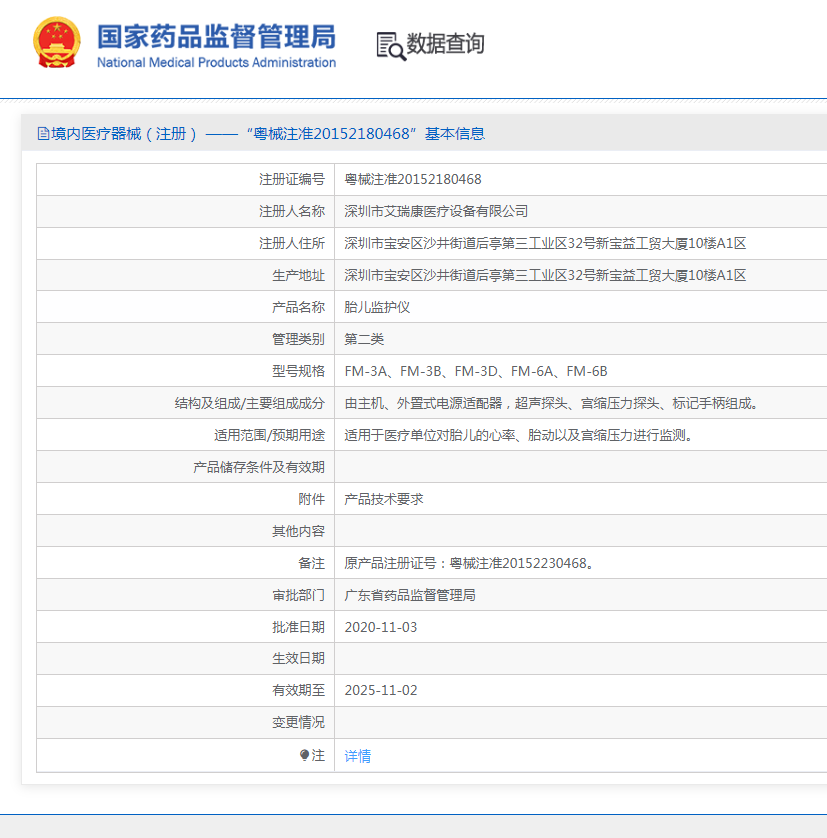Select approving department 广东省药品监督管理局
827x838 pixels.
[410, 595]
